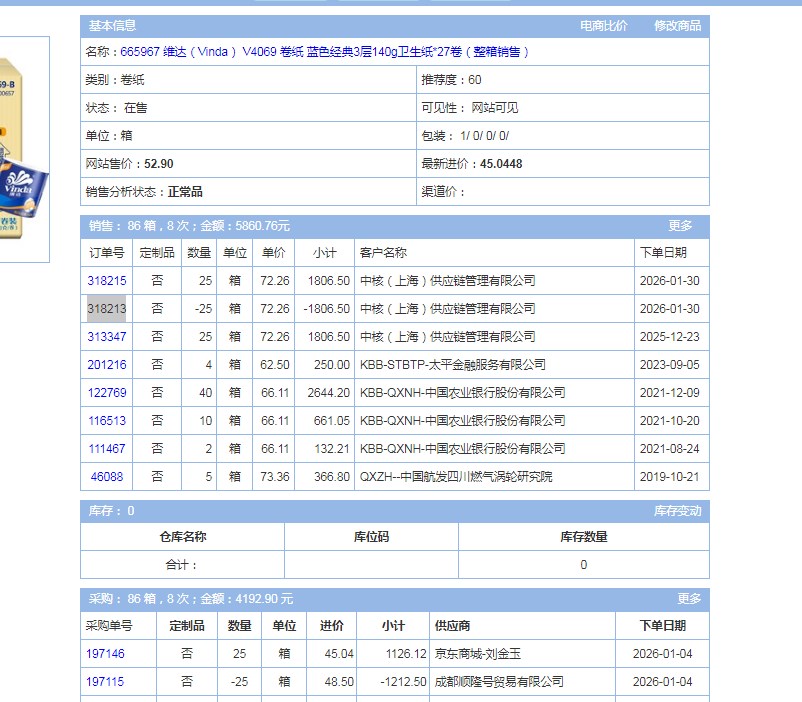Screen dimensions: 802x702
Task: Show 更多 records in the 销售 section
Action: 680,226
